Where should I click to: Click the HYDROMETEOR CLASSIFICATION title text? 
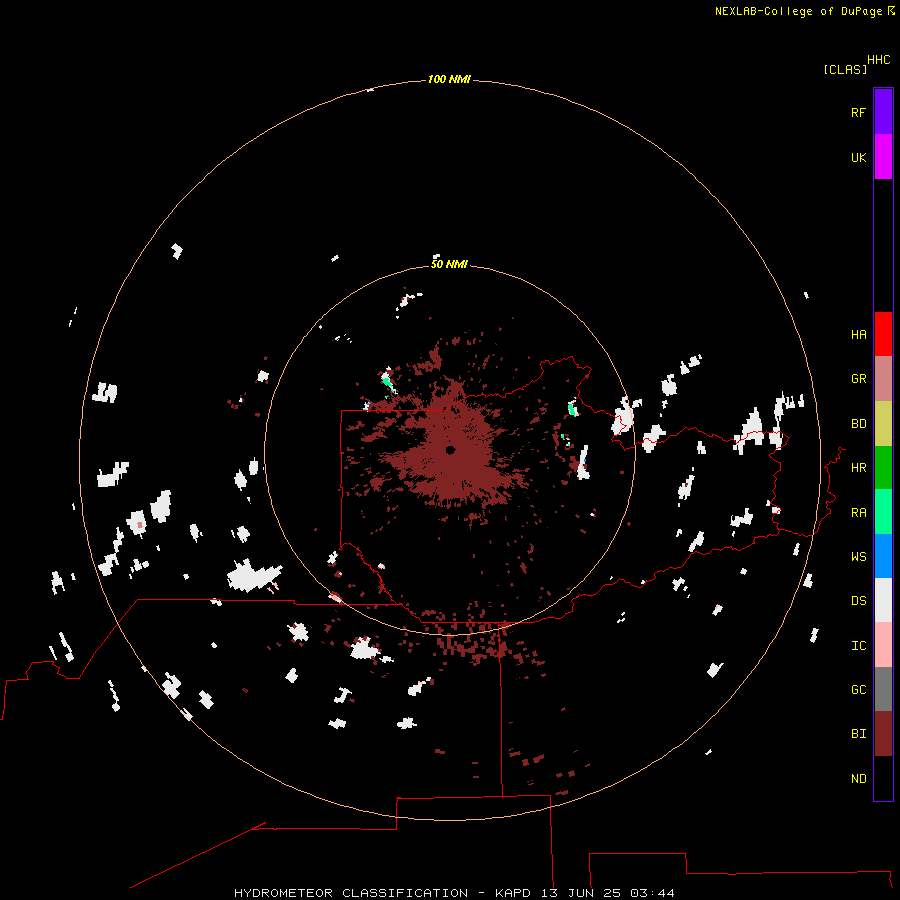coord(351,893)
